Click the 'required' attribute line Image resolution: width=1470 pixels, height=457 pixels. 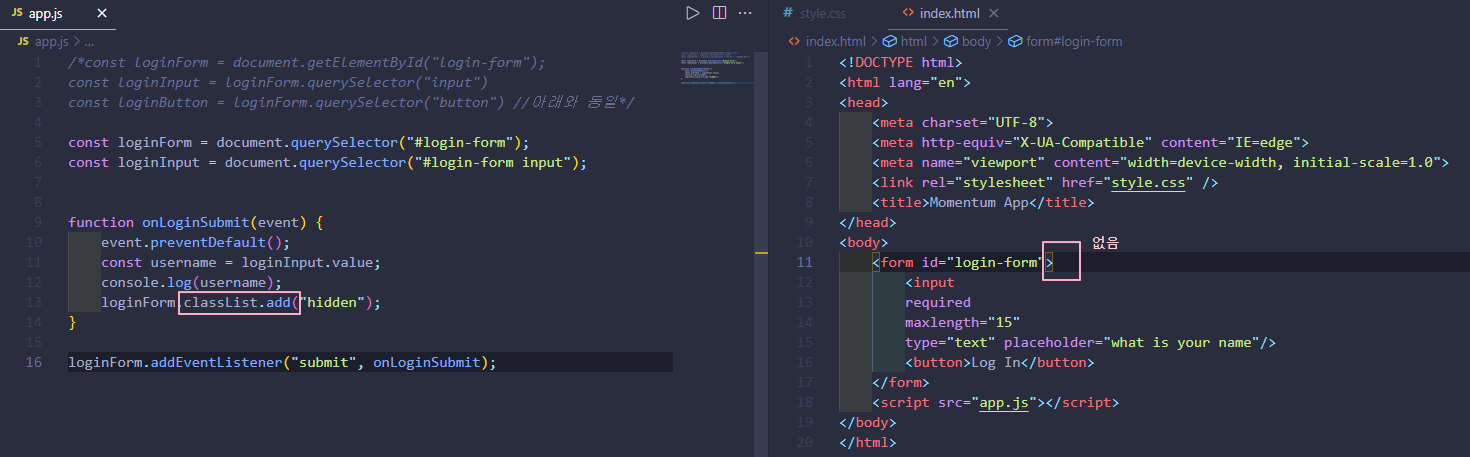pyautogui.click(x=938, y=302)
